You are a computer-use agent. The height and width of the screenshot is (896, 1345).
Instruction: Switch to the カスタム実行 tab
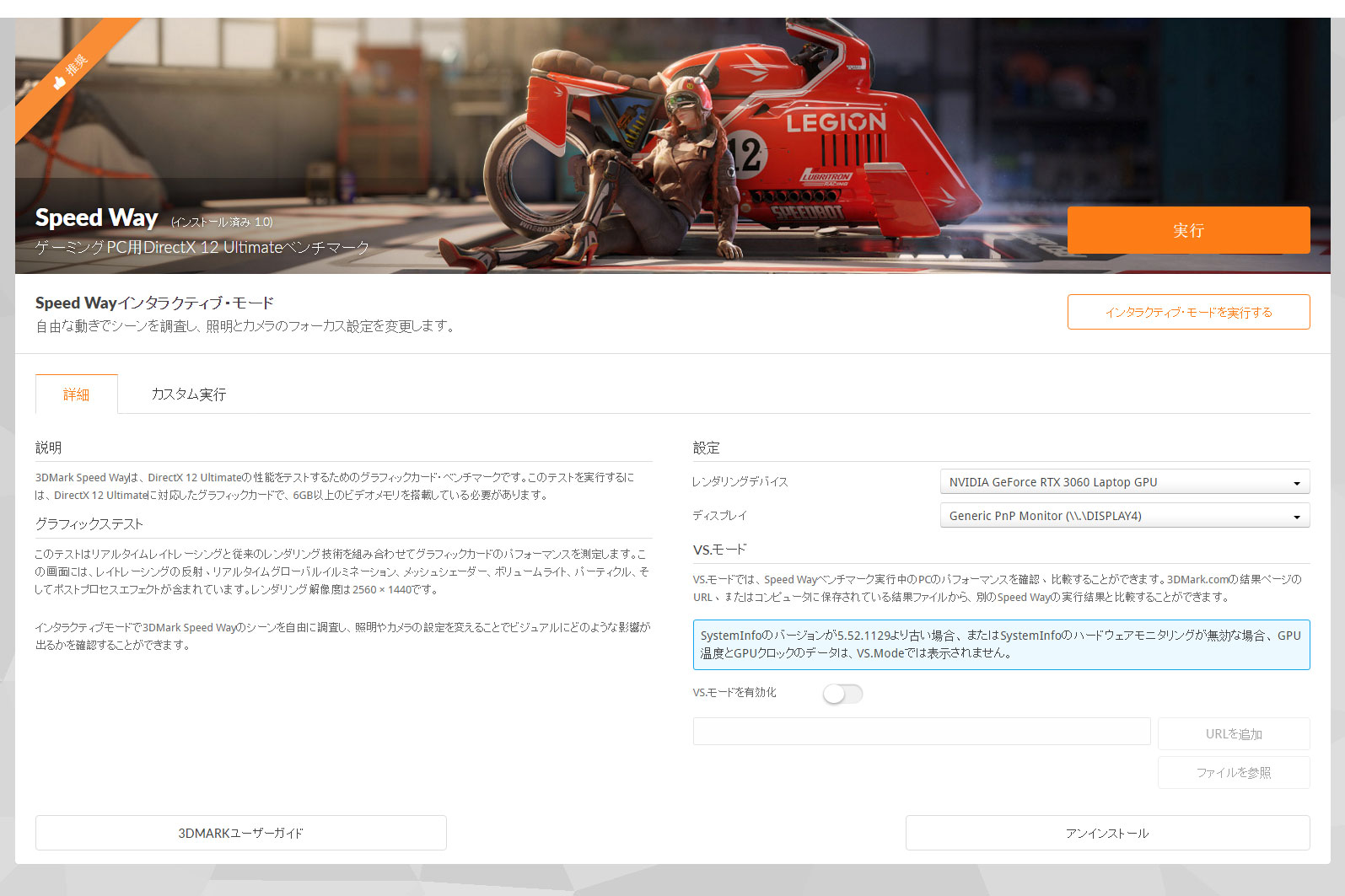coord(189,394)
